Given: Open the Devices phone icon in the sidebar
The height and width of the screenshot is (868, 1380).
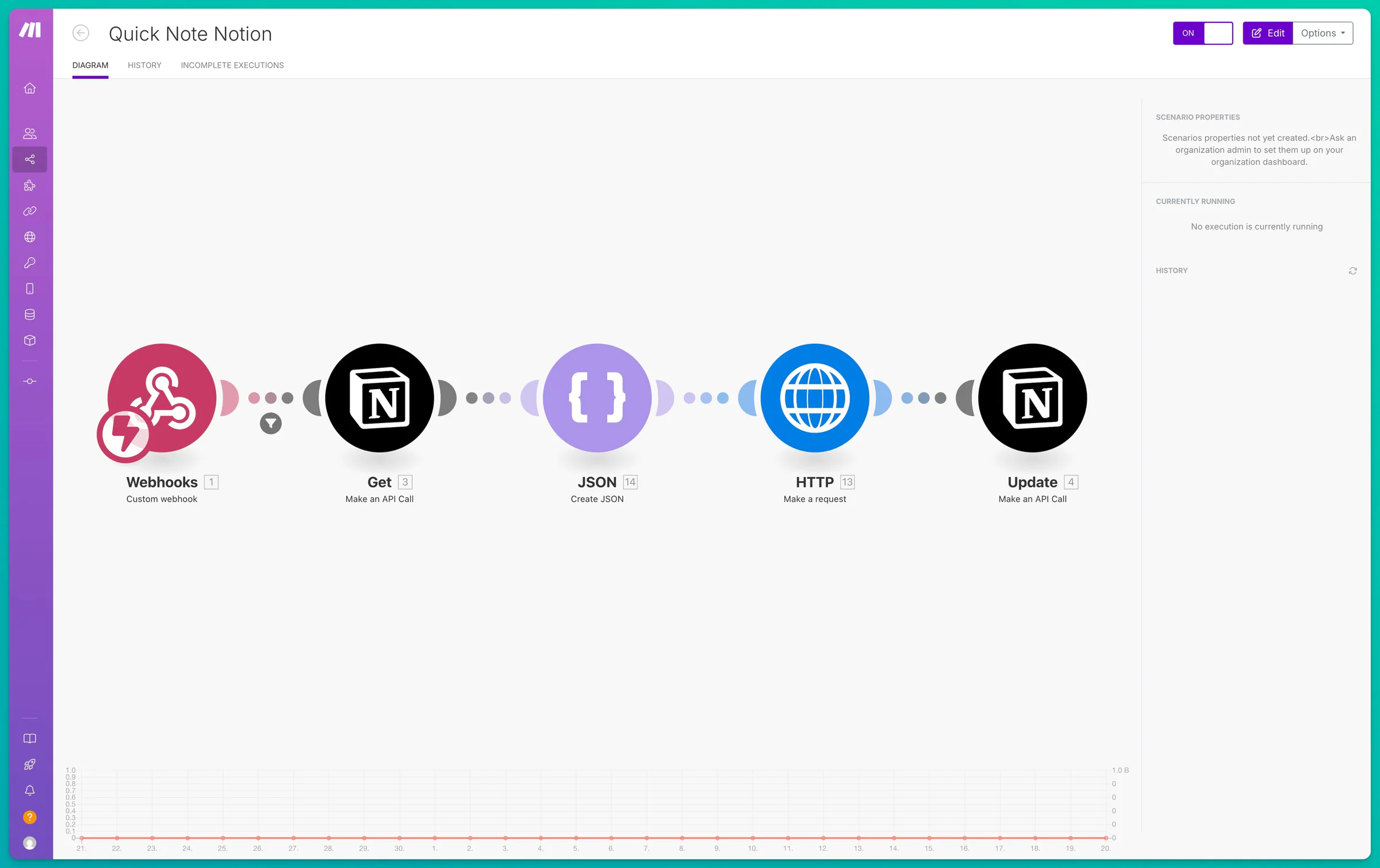Looking at the screenshot, I should point(30,289).
